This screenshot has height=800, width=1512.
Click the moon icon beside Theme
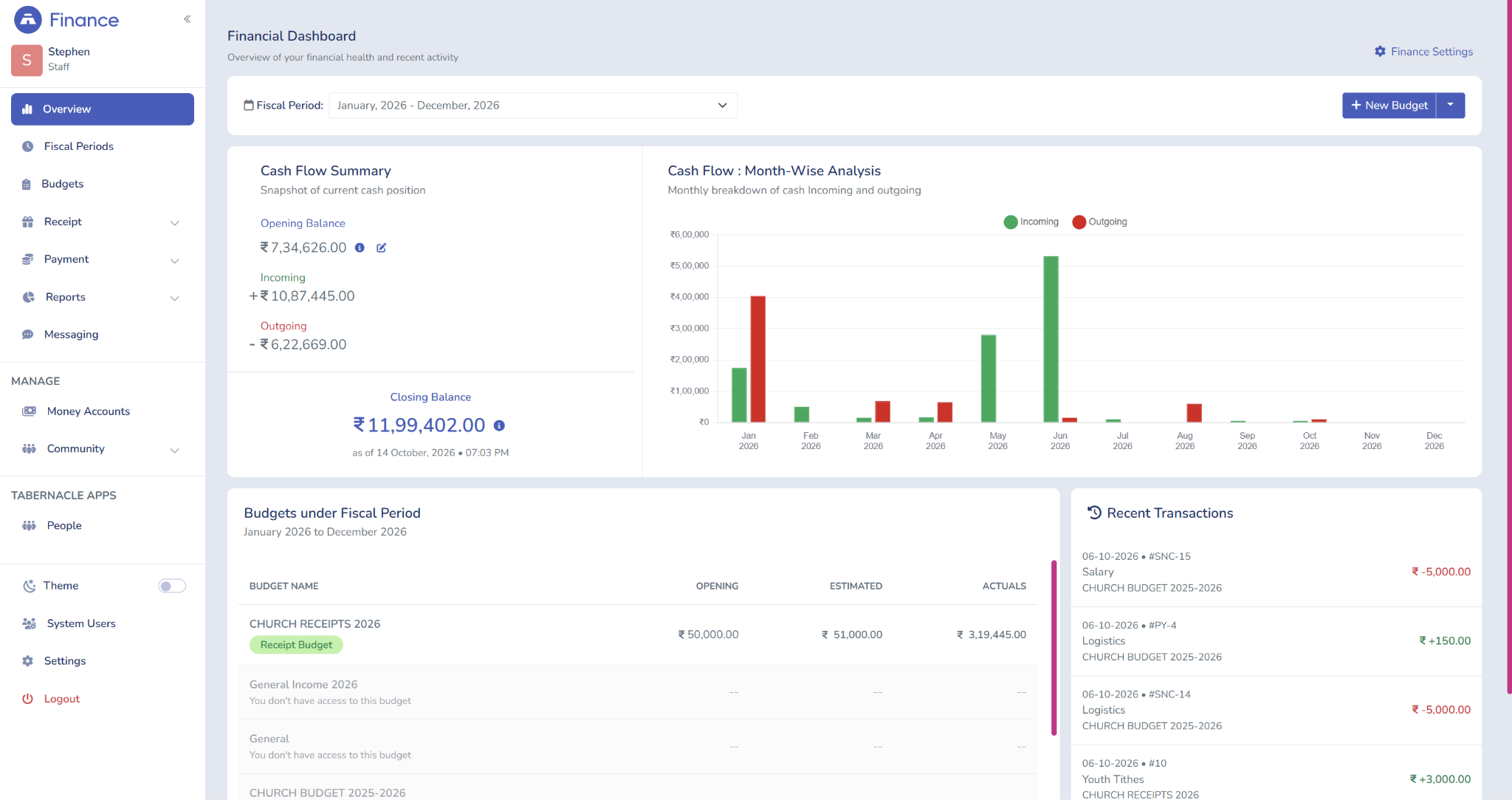[30, 586]
